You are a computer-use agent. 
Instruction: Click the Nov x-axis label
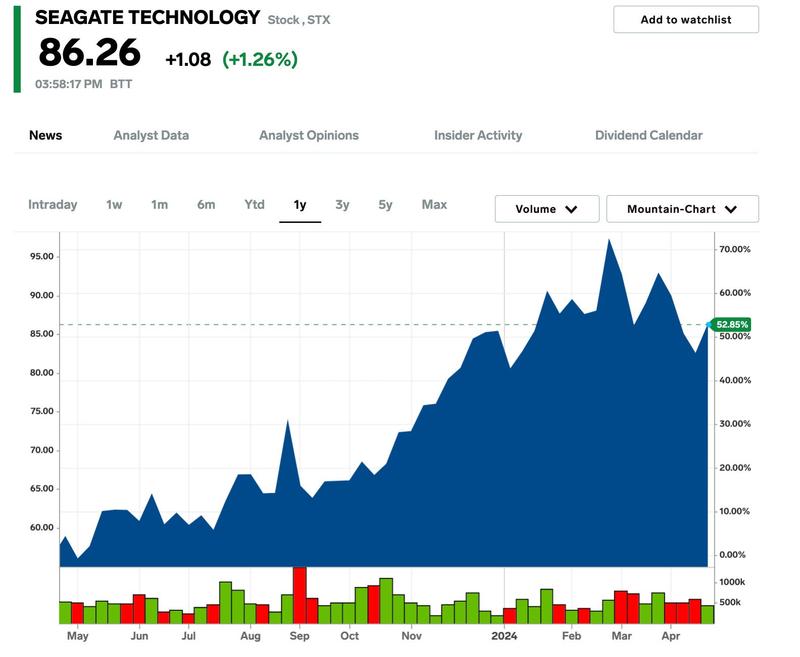point(411,636)
